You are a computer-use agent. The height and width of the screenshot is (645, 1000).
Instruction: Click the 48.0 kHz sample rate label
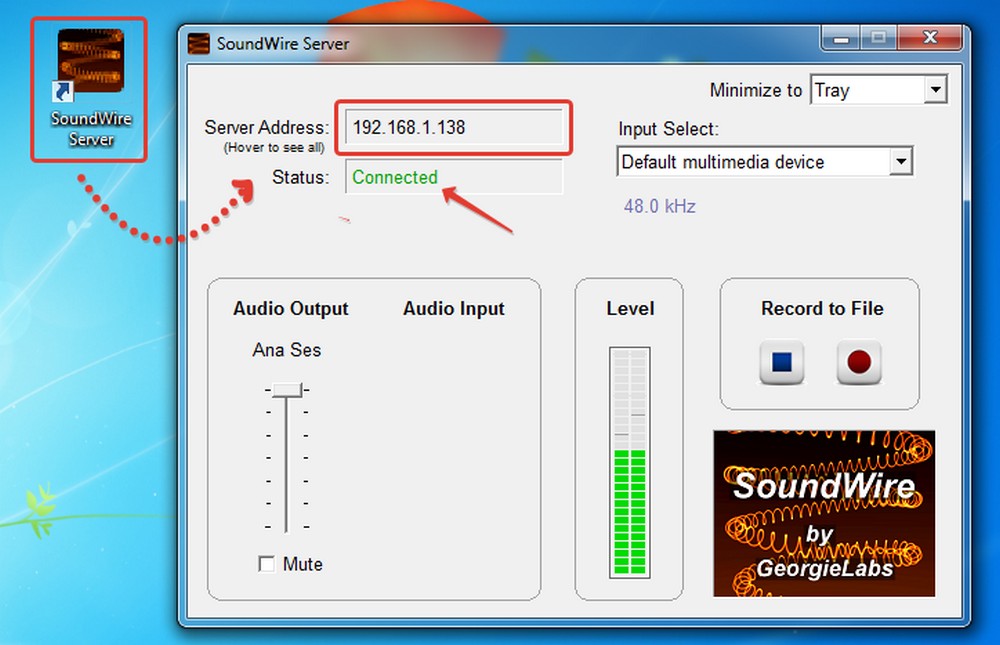click(659, 207)
